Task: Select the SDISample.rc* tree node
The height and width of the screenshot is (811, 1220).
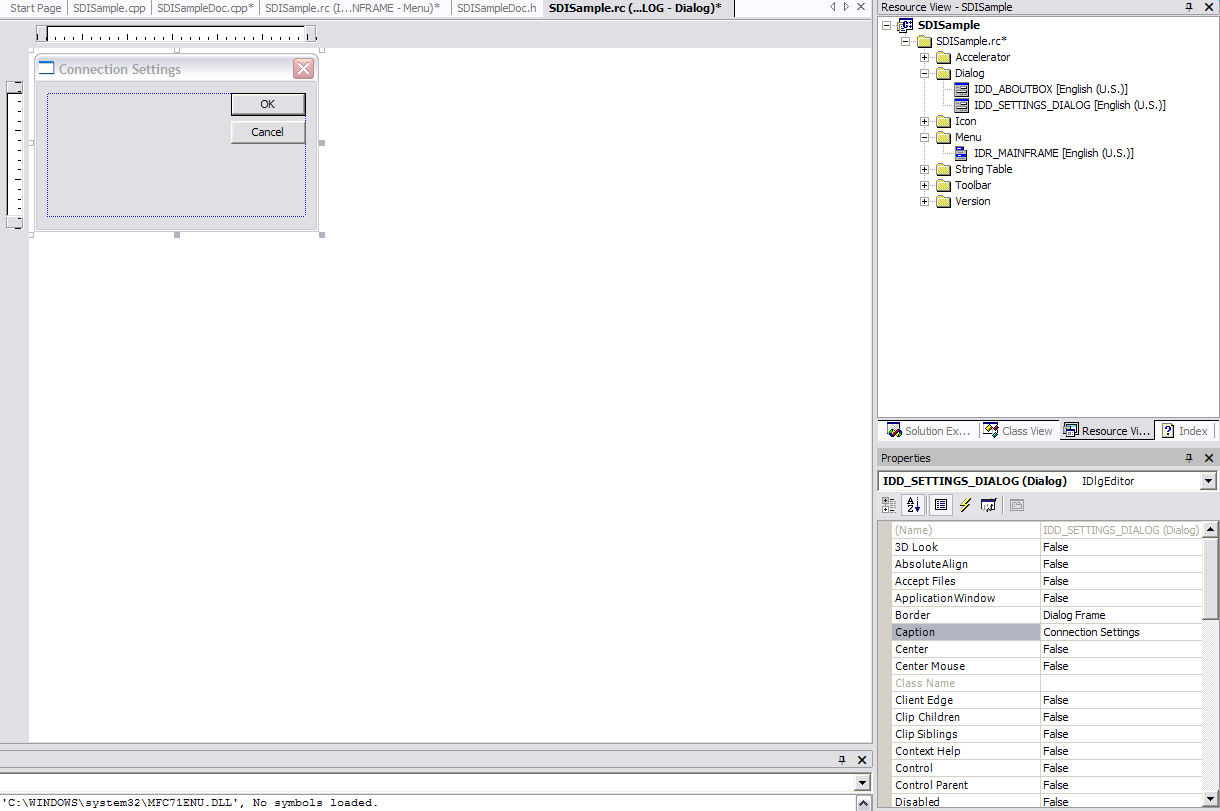Action: point(971,41)
